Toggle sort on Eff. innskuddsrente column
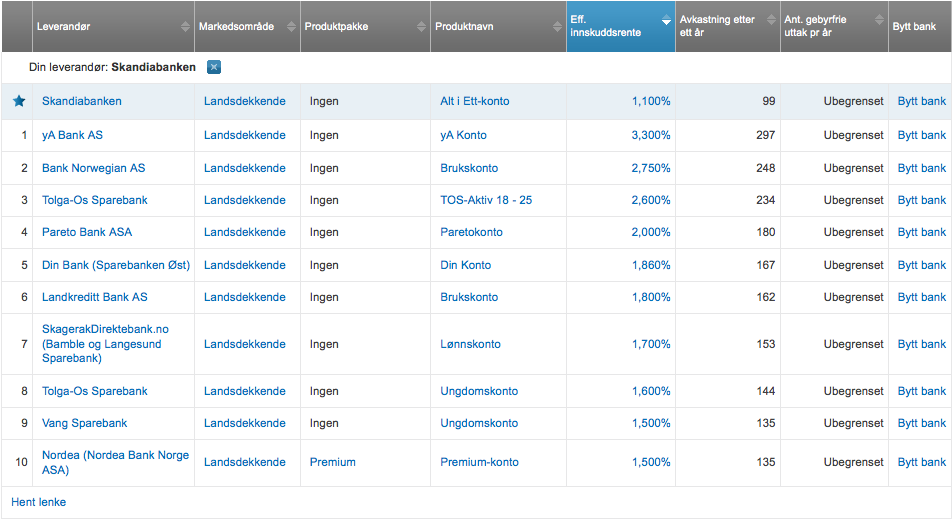The height and width of the screenshot is (519, 952). click(620, 27)
